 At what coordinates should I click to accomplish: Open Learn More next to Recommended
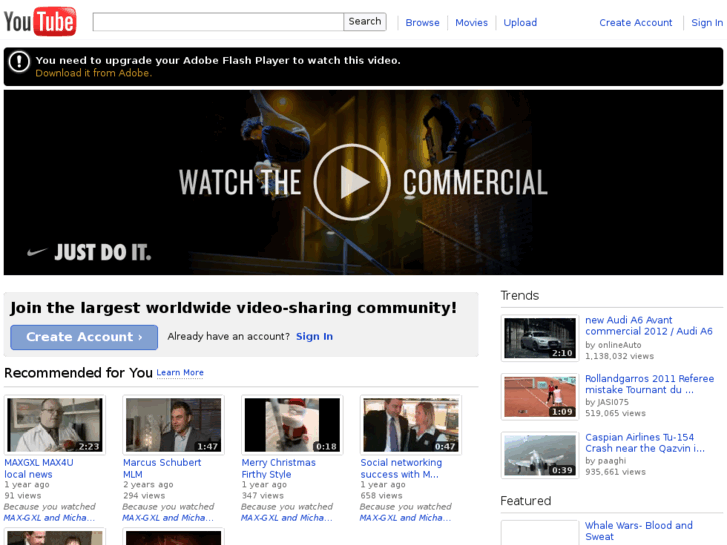(180, 372)
